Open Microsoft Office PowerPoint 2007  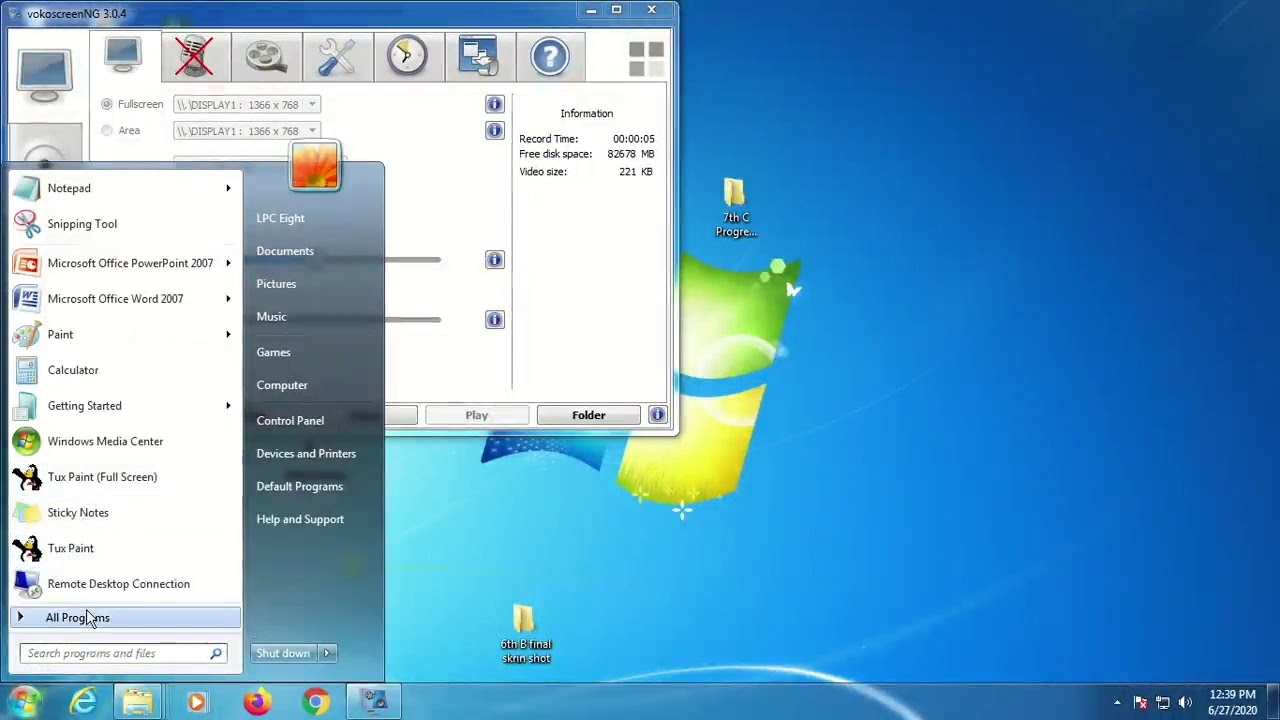coord(125,263)
